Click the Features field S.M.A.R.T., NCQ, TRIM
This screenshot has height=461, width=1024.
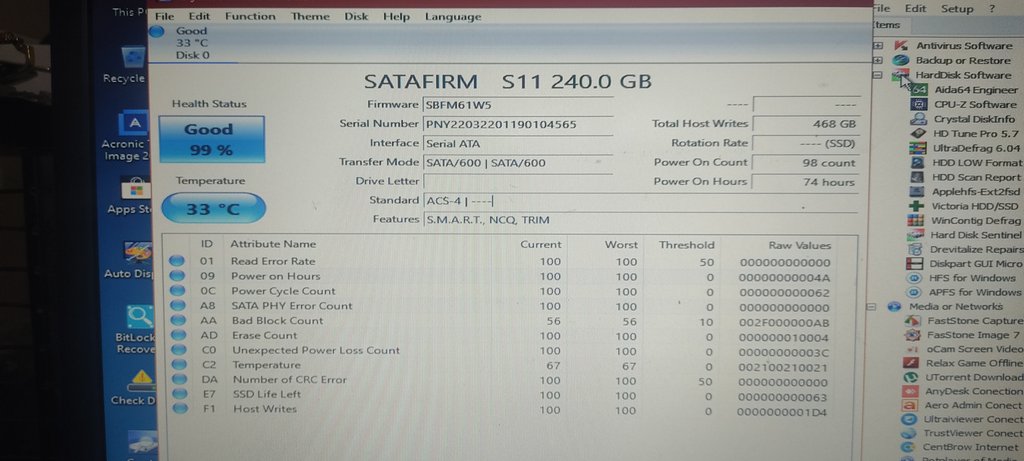pos(640,220)
